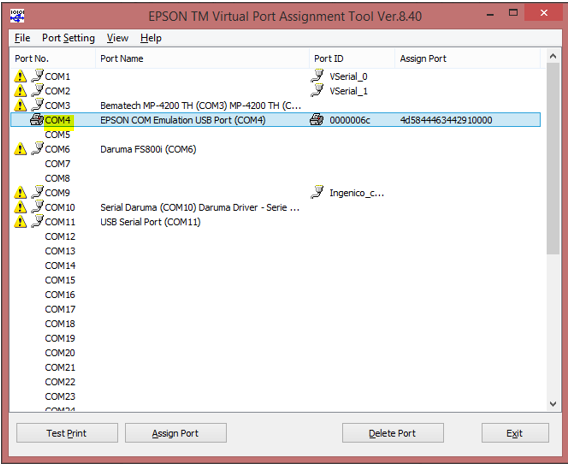Click the Test Print button
571x464 pixels.
point(67,433)
